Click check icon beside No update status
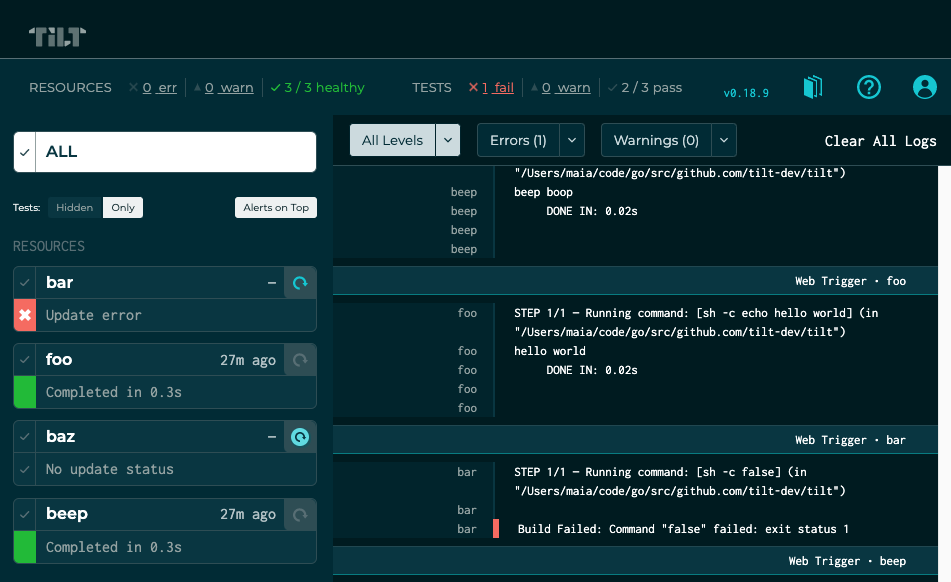 pyautogui.click(x=25, y=469)
